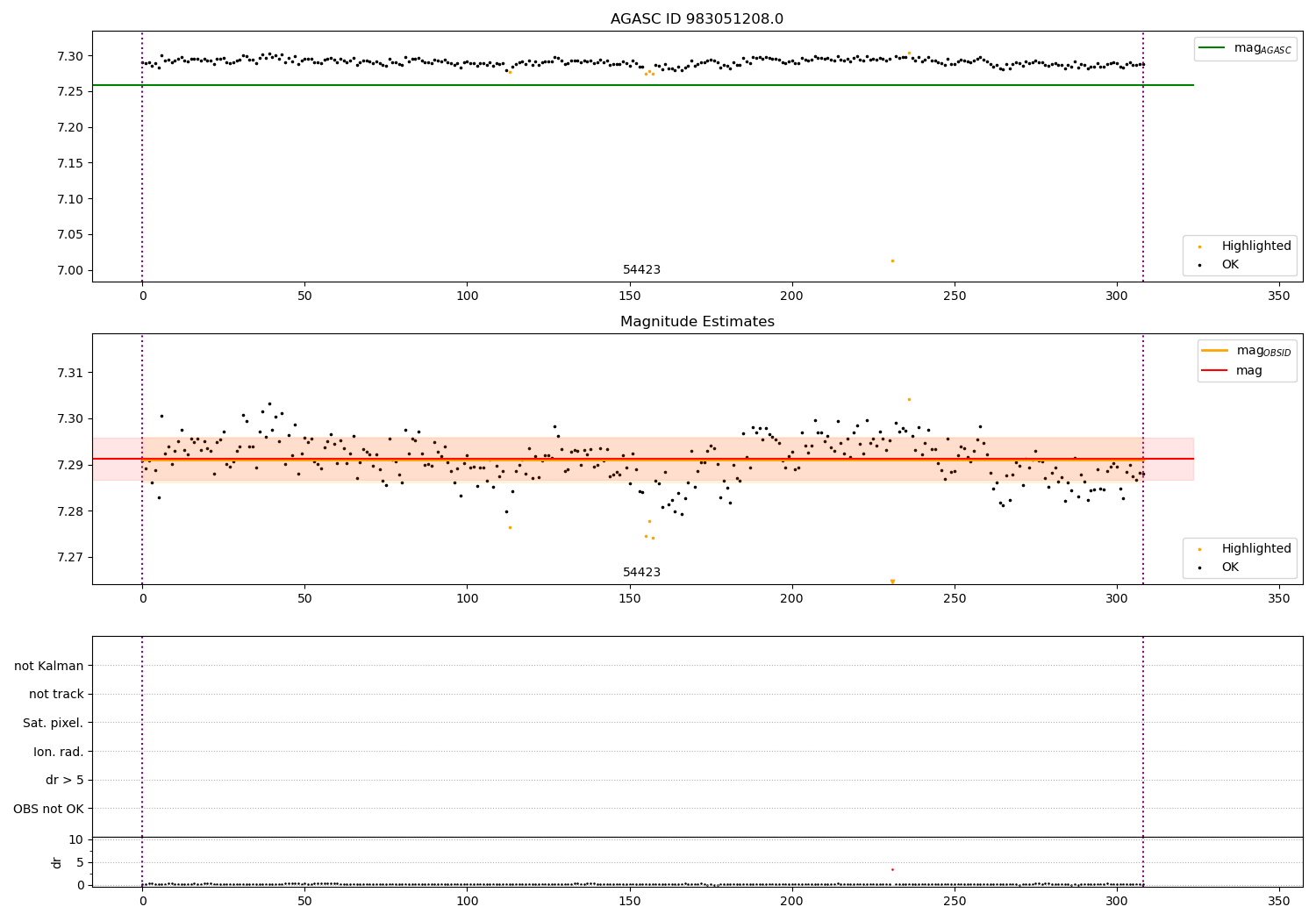The image size is (1316, 921).
Task: Click the '54423' label in the top panel
Action: point(641,270)
